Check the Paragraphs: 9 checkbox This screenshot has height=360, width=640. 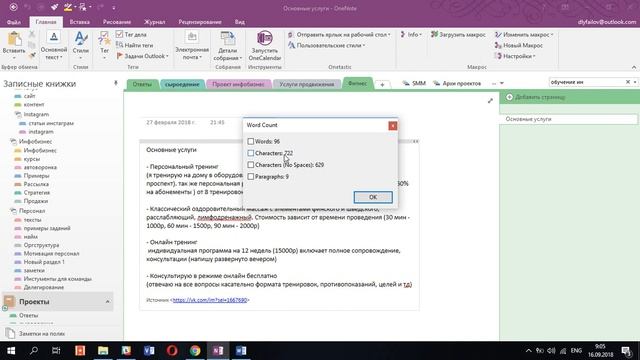[x=251, y=177]
